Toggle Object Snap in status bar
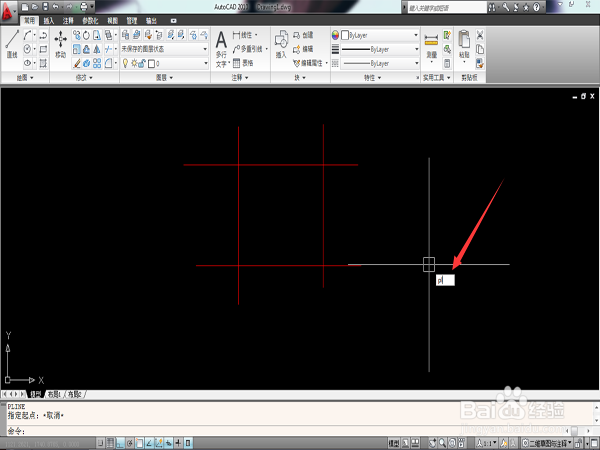 click(140, 443)
